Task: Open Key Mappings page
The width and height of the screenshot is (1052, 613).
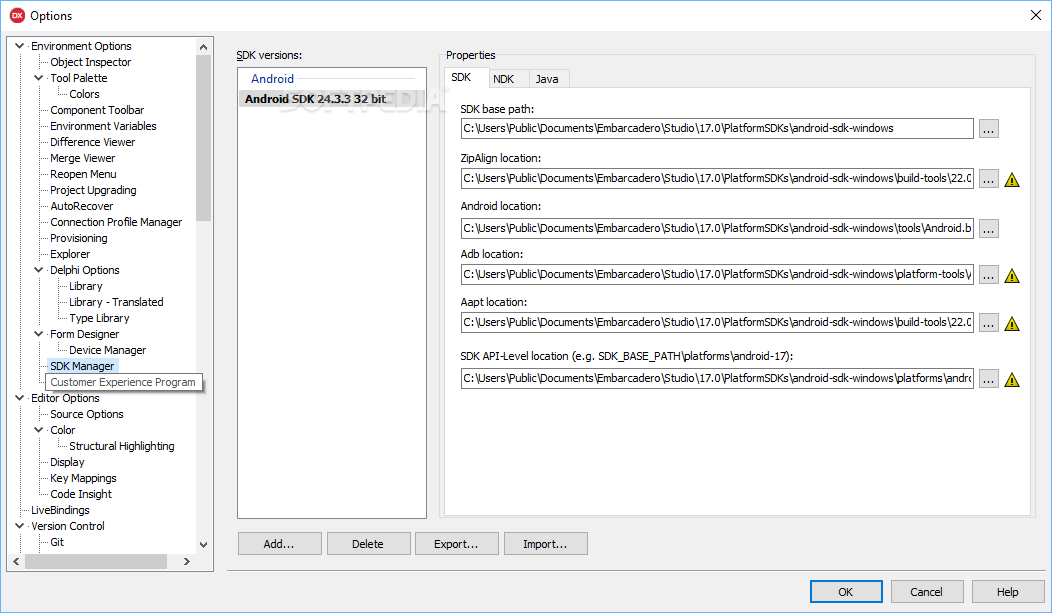Action: pyautogui.click(x=83, y=478)
